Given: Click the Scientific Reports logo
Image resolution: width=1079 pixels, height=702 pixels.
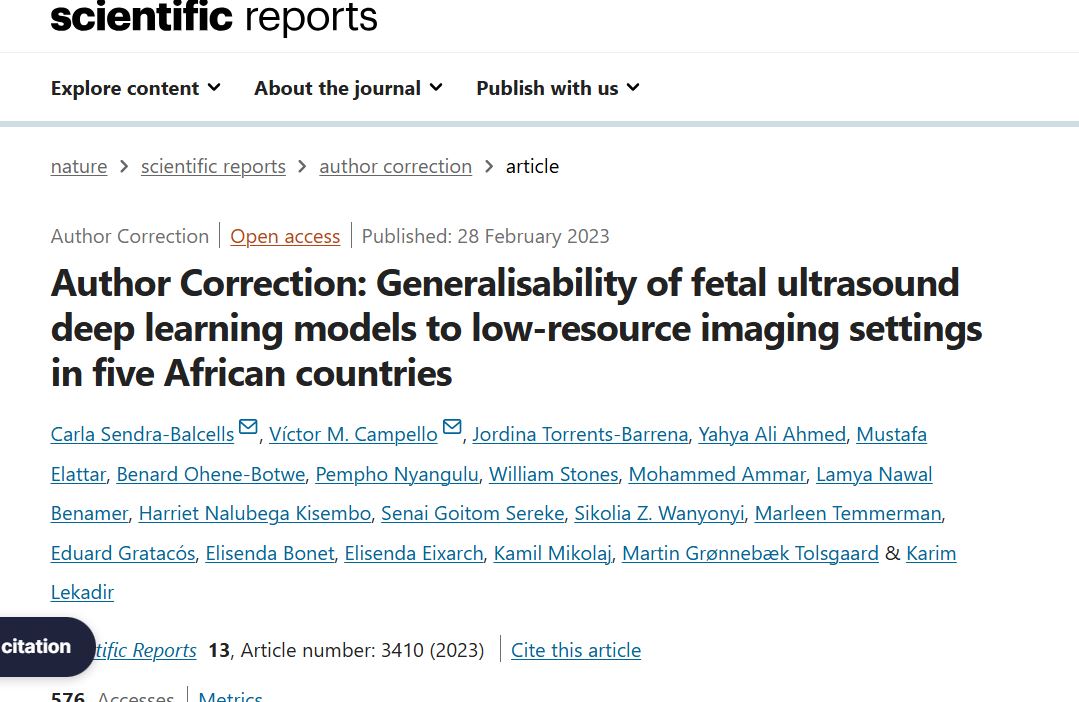Looking at the screenshot, I should pyautogui.click(x=214, y=17).
